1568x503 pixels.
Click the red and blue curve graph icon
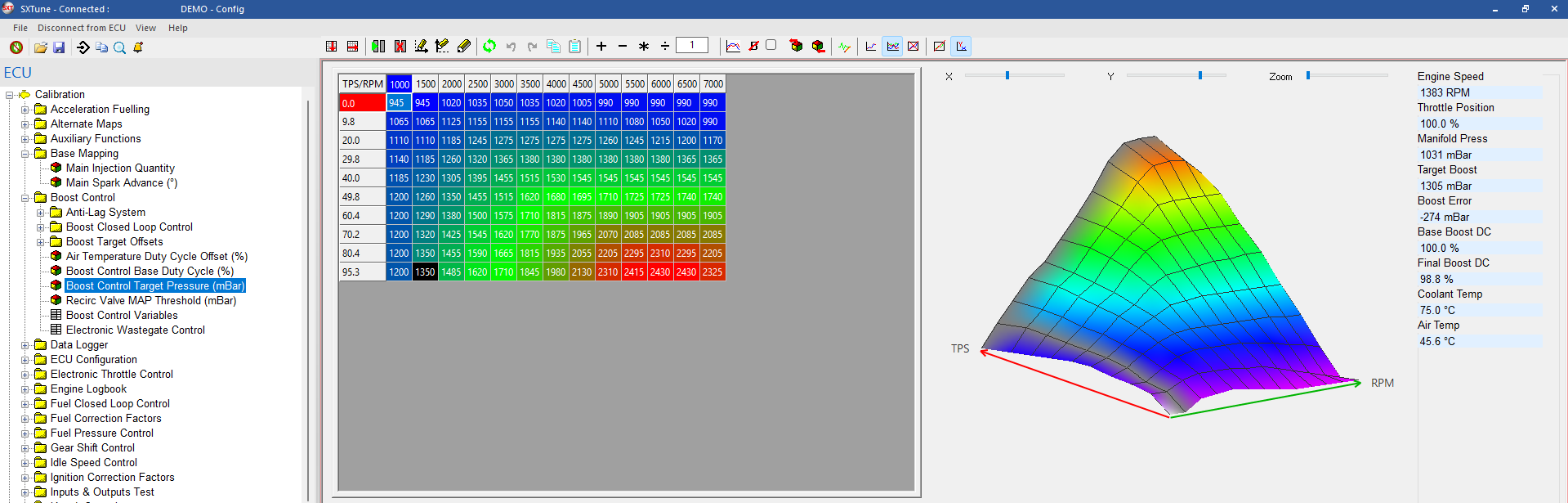733,47
